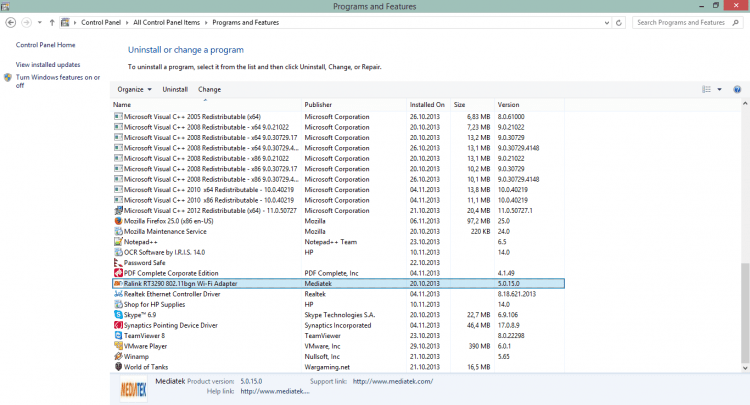The height and width of the screenshot is (405, 750).
Task: Open the Mediatek help link
Action: 275,391
